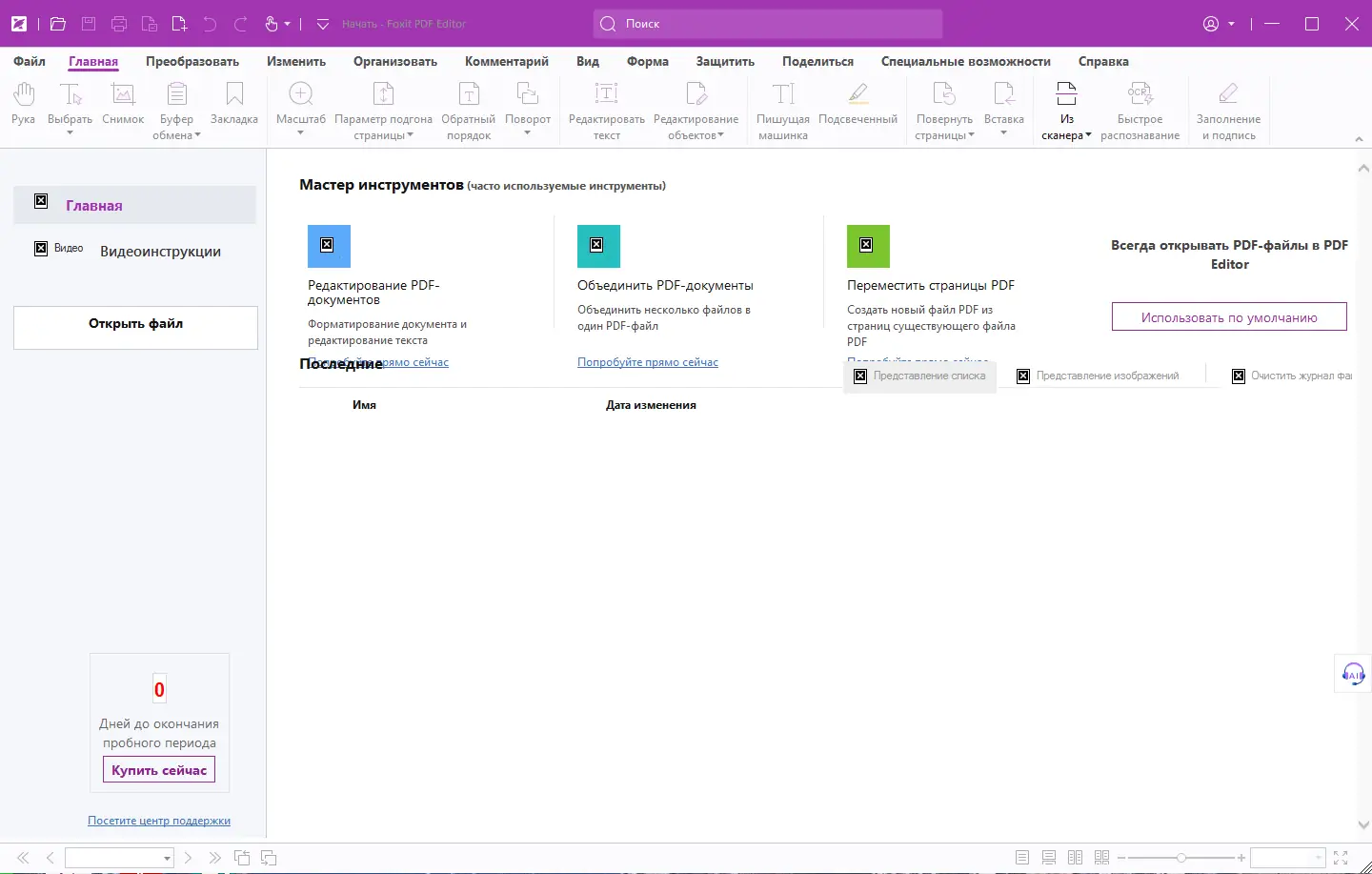Open the Комментарий tab
1372x874 pixels.
coord(507,61)
